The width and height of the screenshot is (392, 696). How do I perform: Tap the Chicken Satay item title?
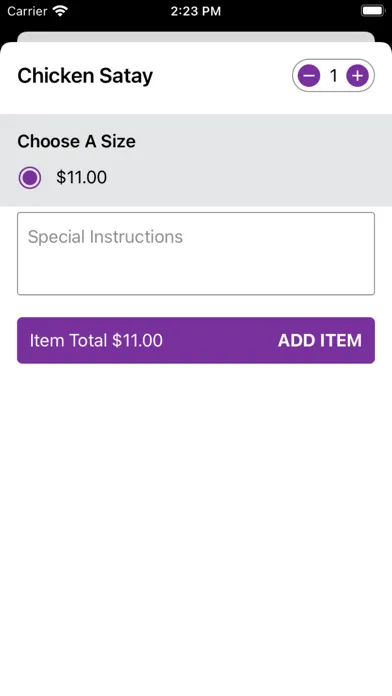(x=85, y=76)
